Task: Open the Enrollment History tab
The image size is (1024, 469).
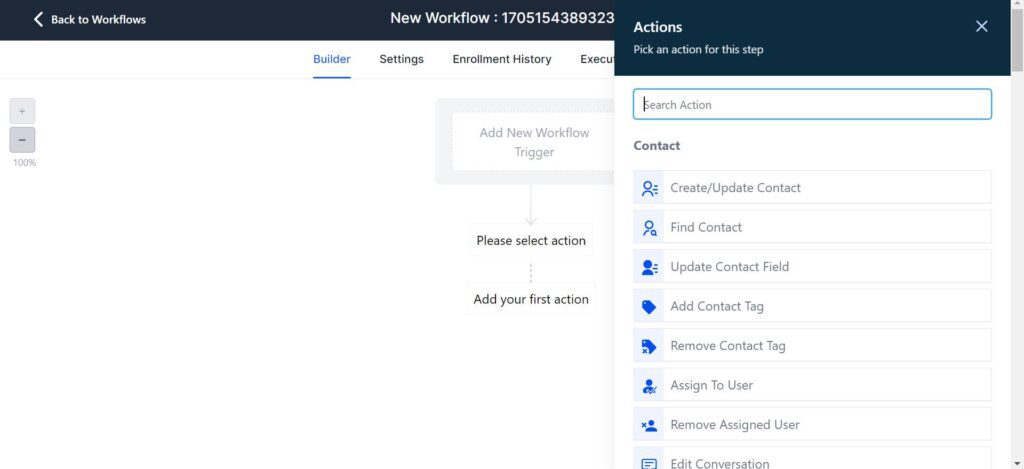Action: click(501, 59)
